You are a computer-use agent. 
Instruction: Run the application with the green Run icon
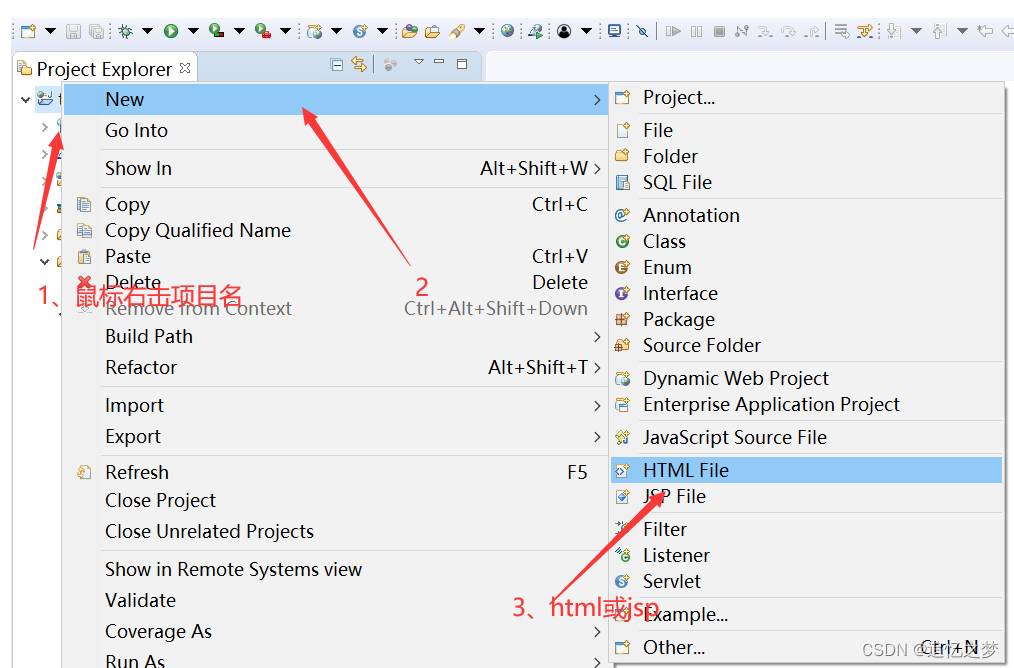click(x=169, y=30)
